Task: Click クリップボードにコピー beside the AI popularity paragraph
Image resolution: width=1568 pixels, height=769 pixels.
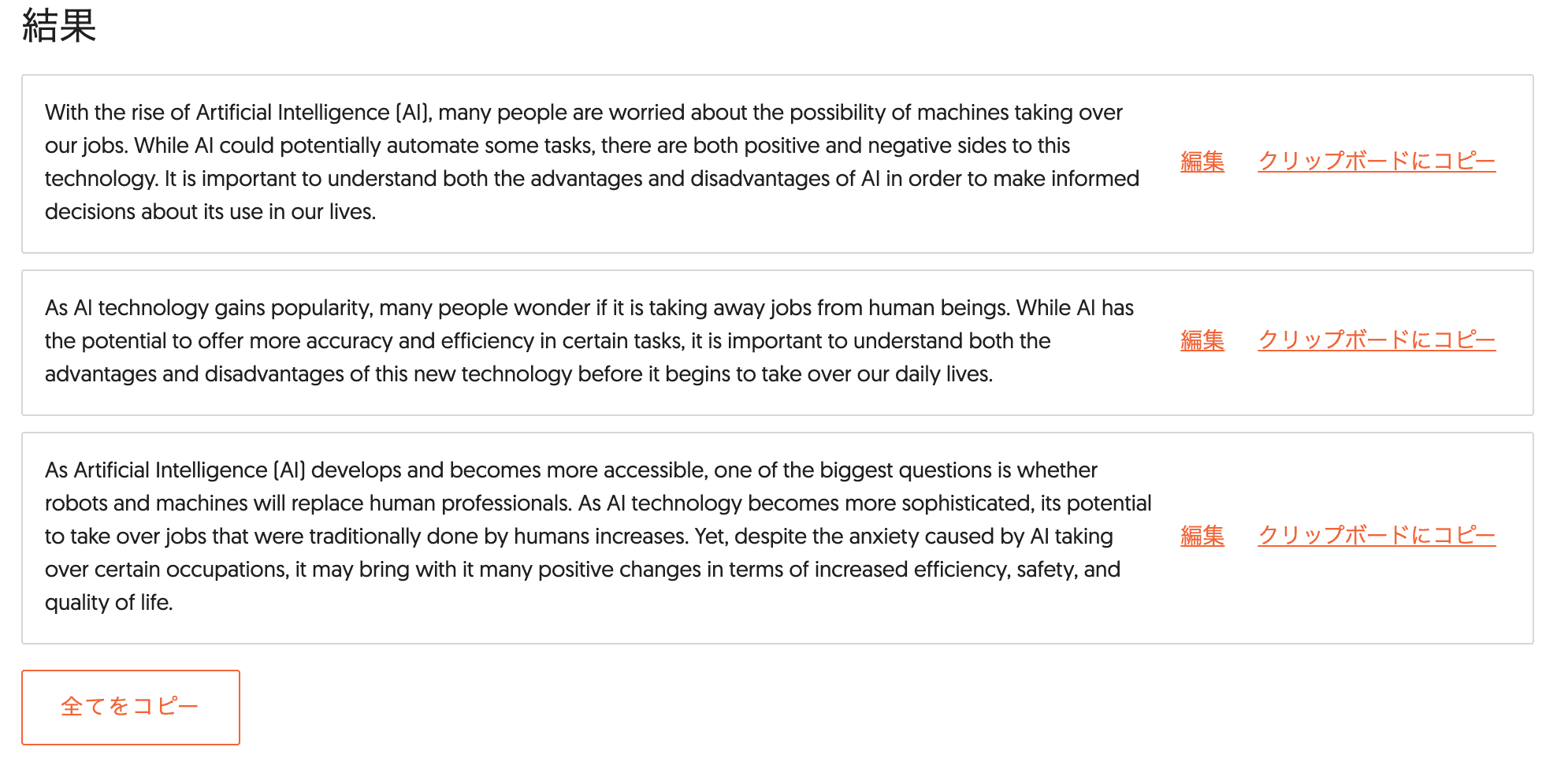Action: pyautogui.click(x=1377, y=340)
